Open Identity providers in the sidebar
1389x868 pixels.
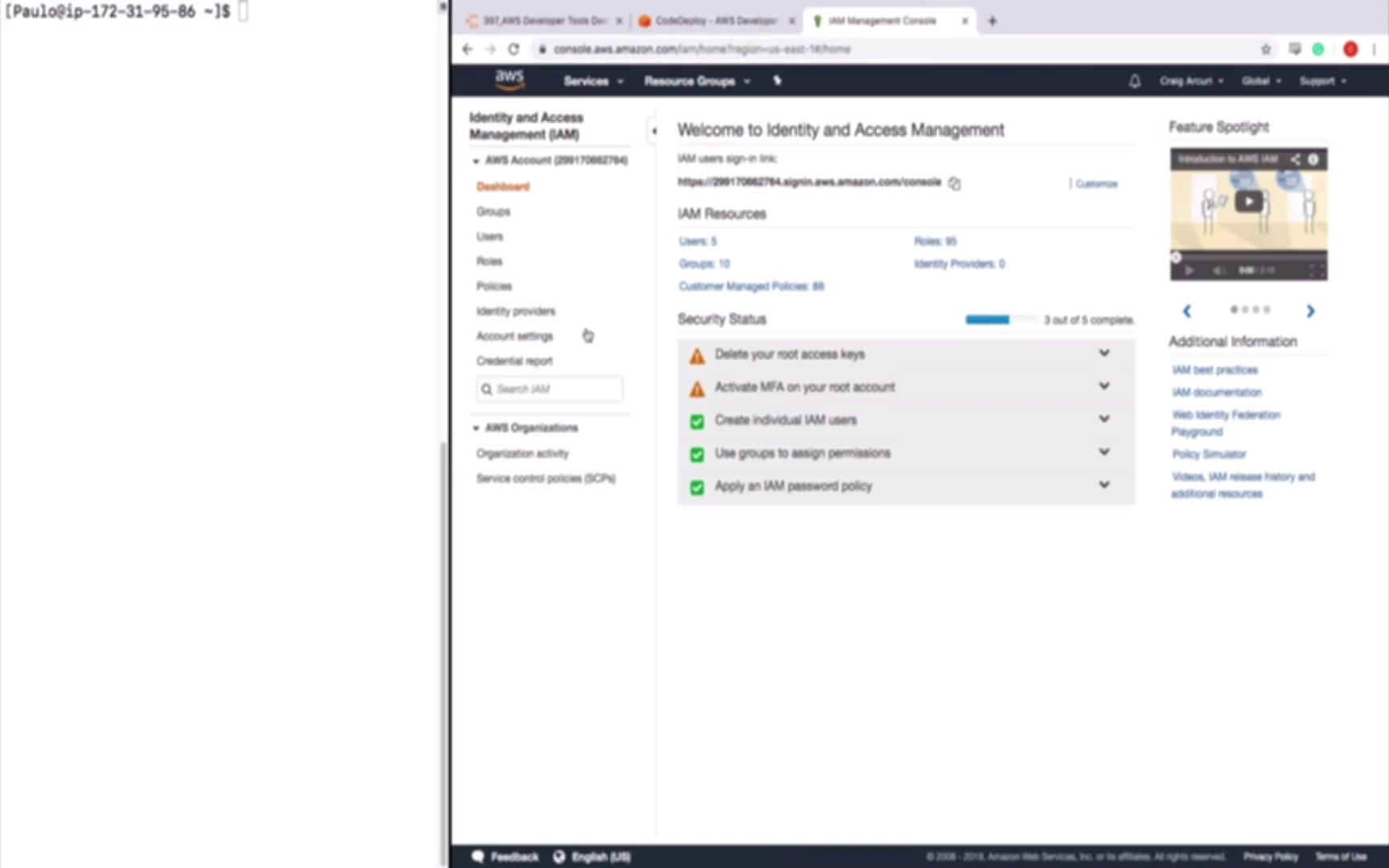point(516,311)
